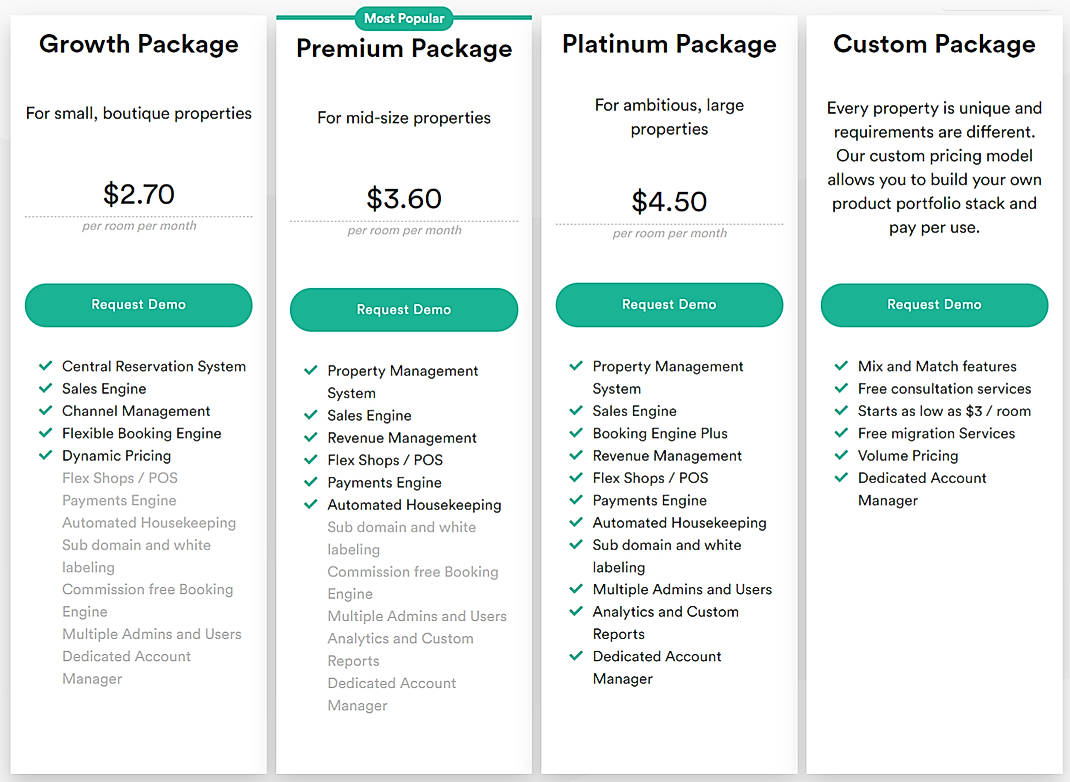Click the checkmark beside Booking Engine Plus
The height and width of the screenshot is (782, 1070).
576,433
